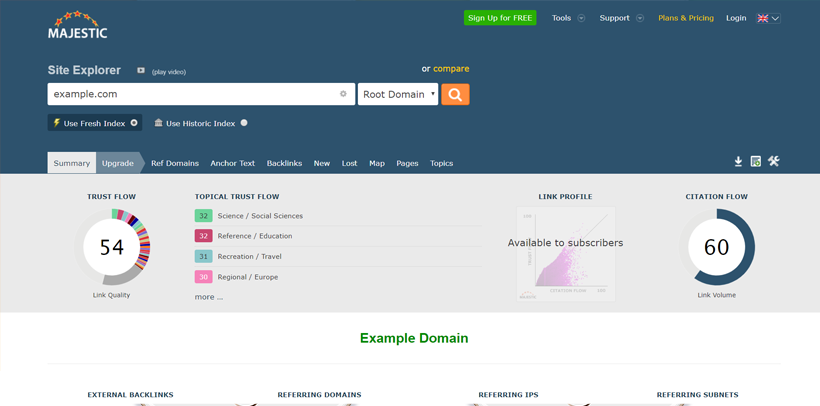Click the Link Quality label
Image resolution: width=820 pixels, height=406 pixels.
coord(111,295)
